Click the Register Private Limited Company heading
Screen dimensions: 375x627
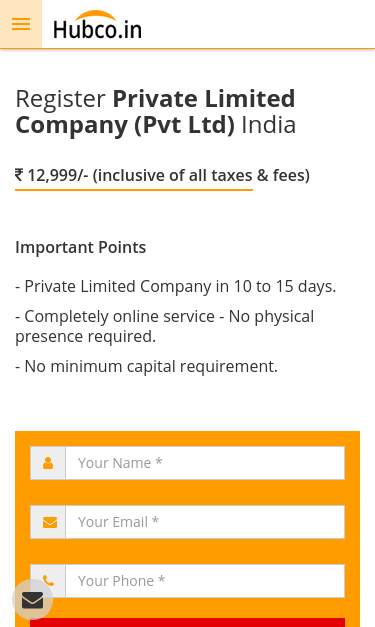156,112
